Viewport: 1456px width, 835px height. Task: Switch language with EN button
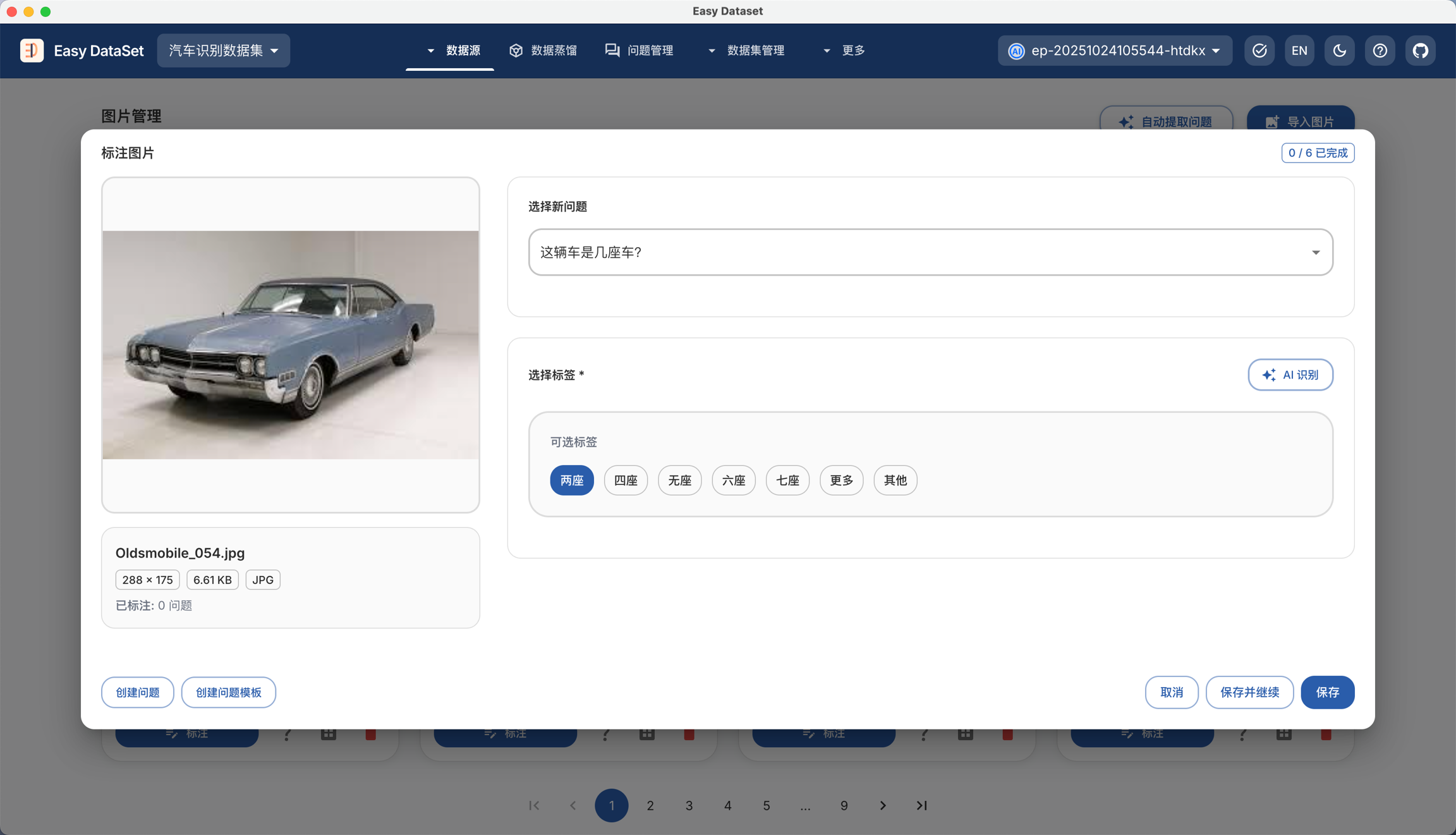[1299, 51]
